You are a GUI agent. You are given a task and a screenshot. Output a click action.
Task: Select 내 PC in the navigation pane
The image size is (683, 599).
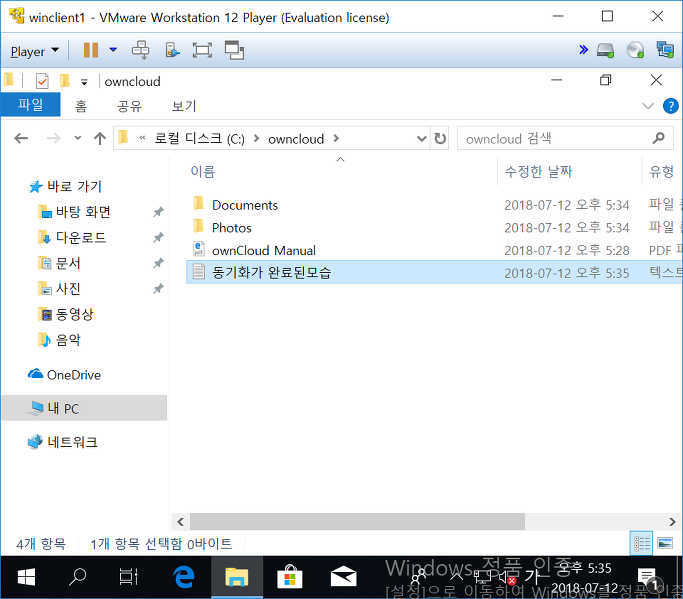click(85, 408)
